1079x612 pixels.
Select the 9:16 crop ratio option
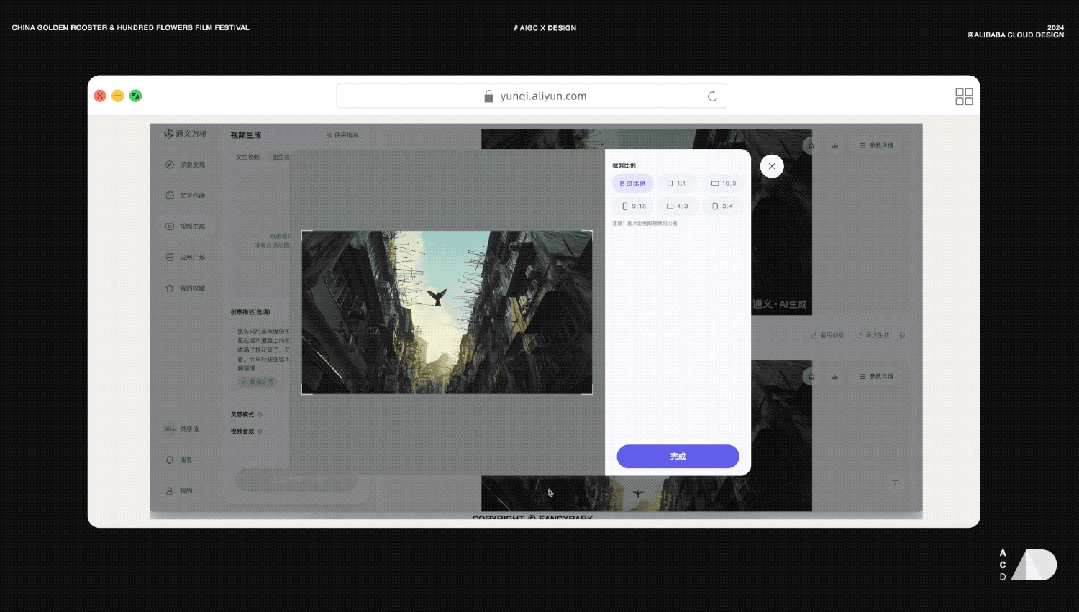tap(633, 206)
